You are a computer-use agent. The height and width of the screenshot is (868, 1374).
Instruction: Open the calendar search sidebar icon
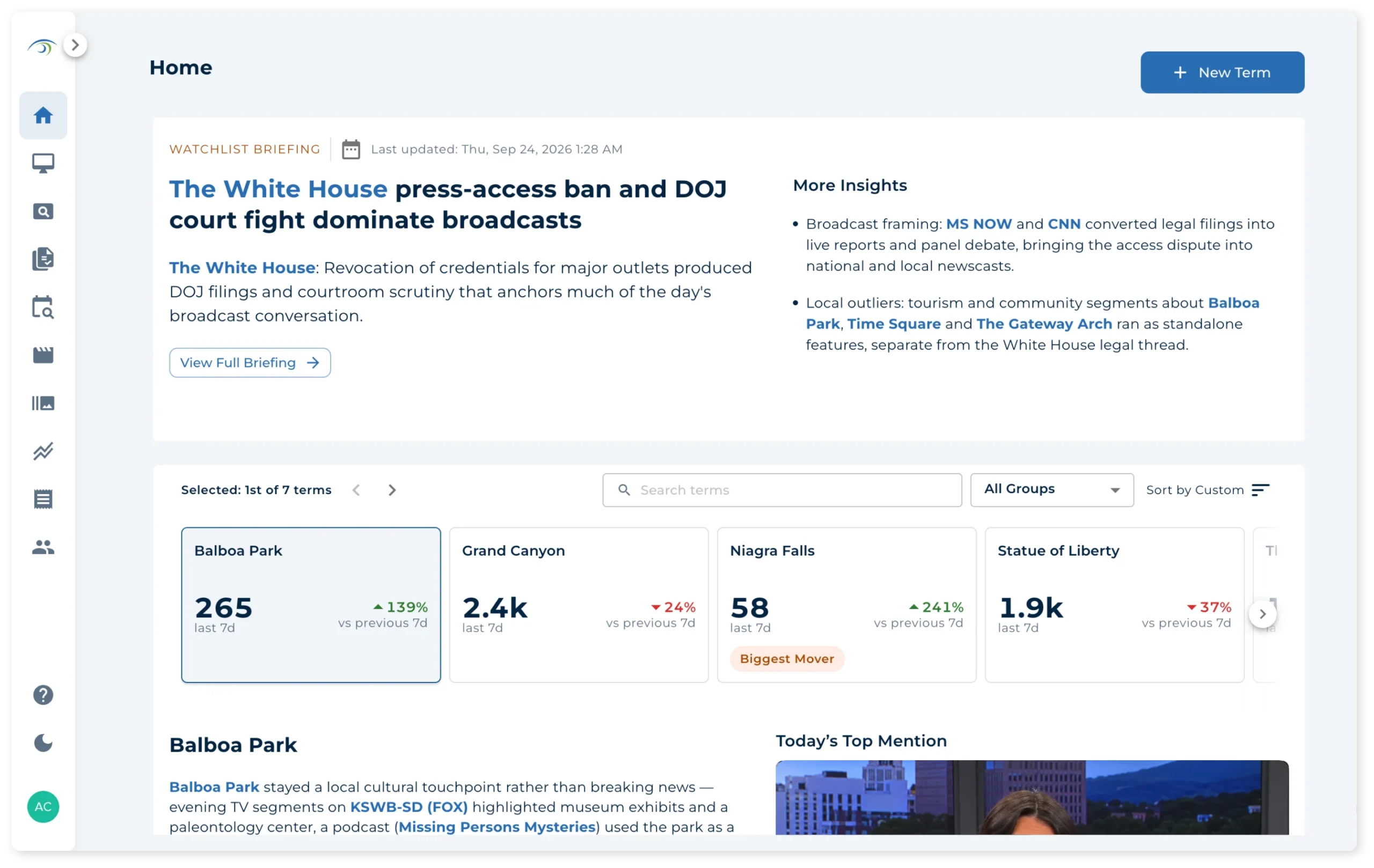43,307
